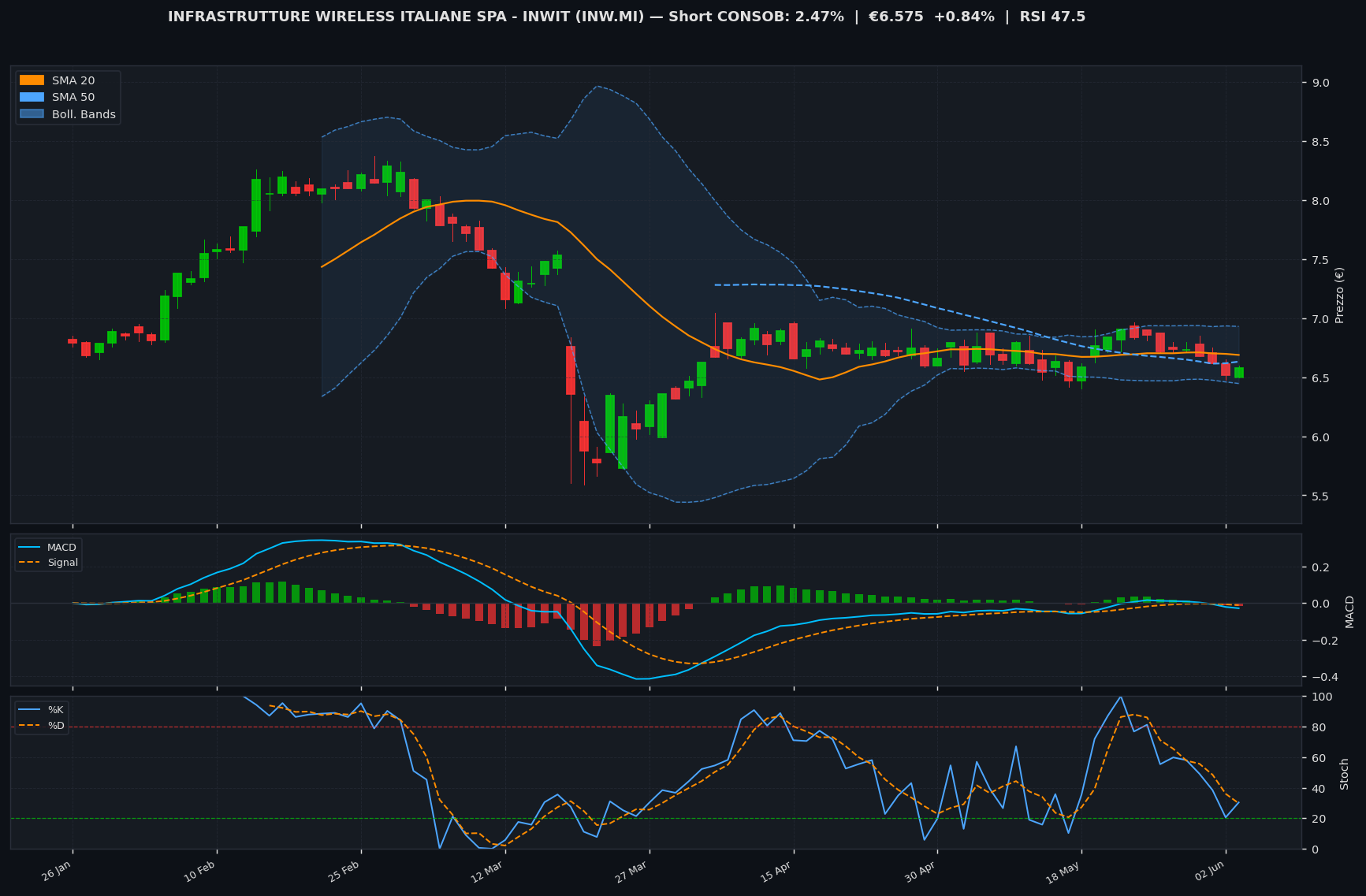Click 'Short CONSOB: 2.47%' in the title
Screen dimensions: 1366x896
tap(756, 17)
